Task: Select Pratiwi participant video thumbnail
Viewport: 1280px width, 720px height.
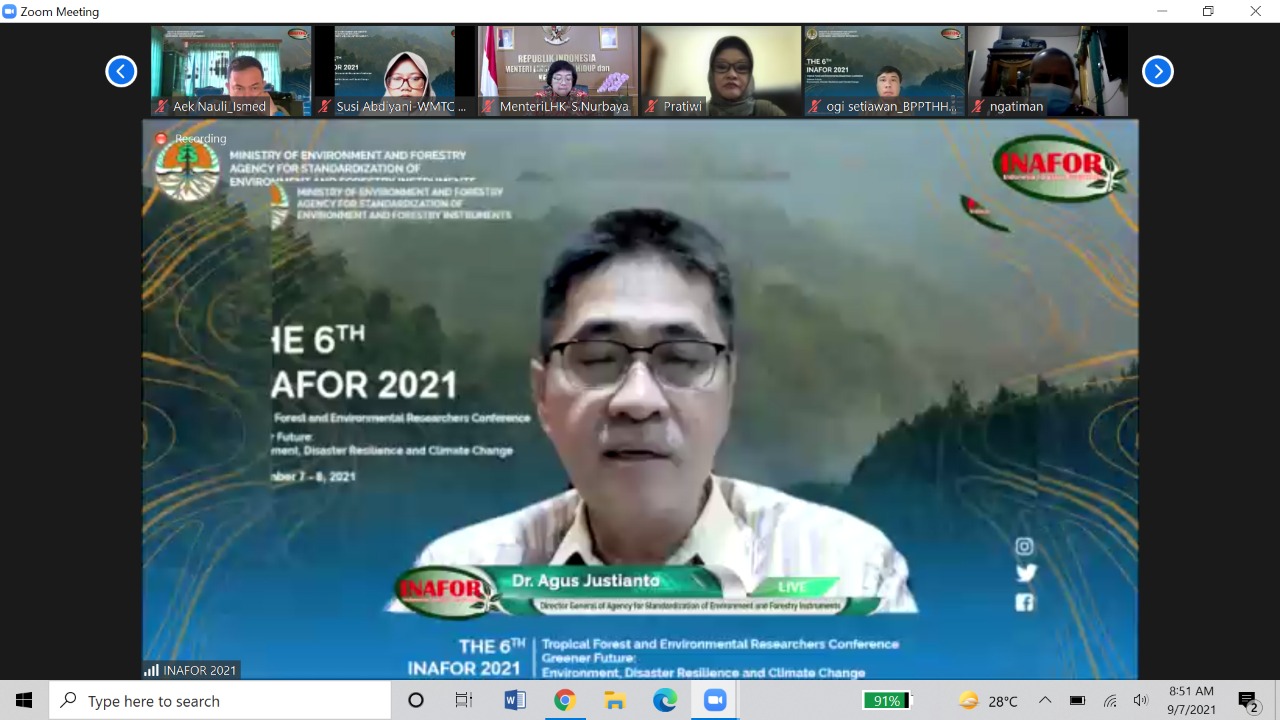Action: click(x=720, y=70)
